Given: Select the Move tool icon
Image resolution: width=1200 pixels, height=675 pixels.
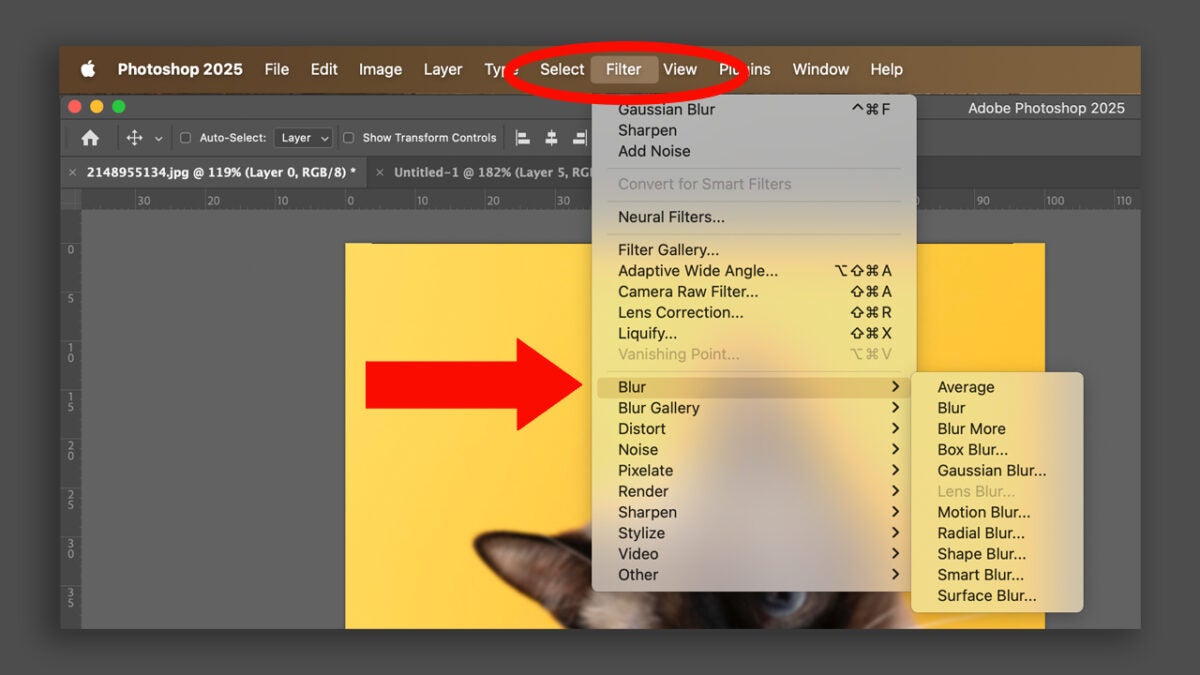Looking at the screenshot, I should pyautogui.click(x=134, y=138).
